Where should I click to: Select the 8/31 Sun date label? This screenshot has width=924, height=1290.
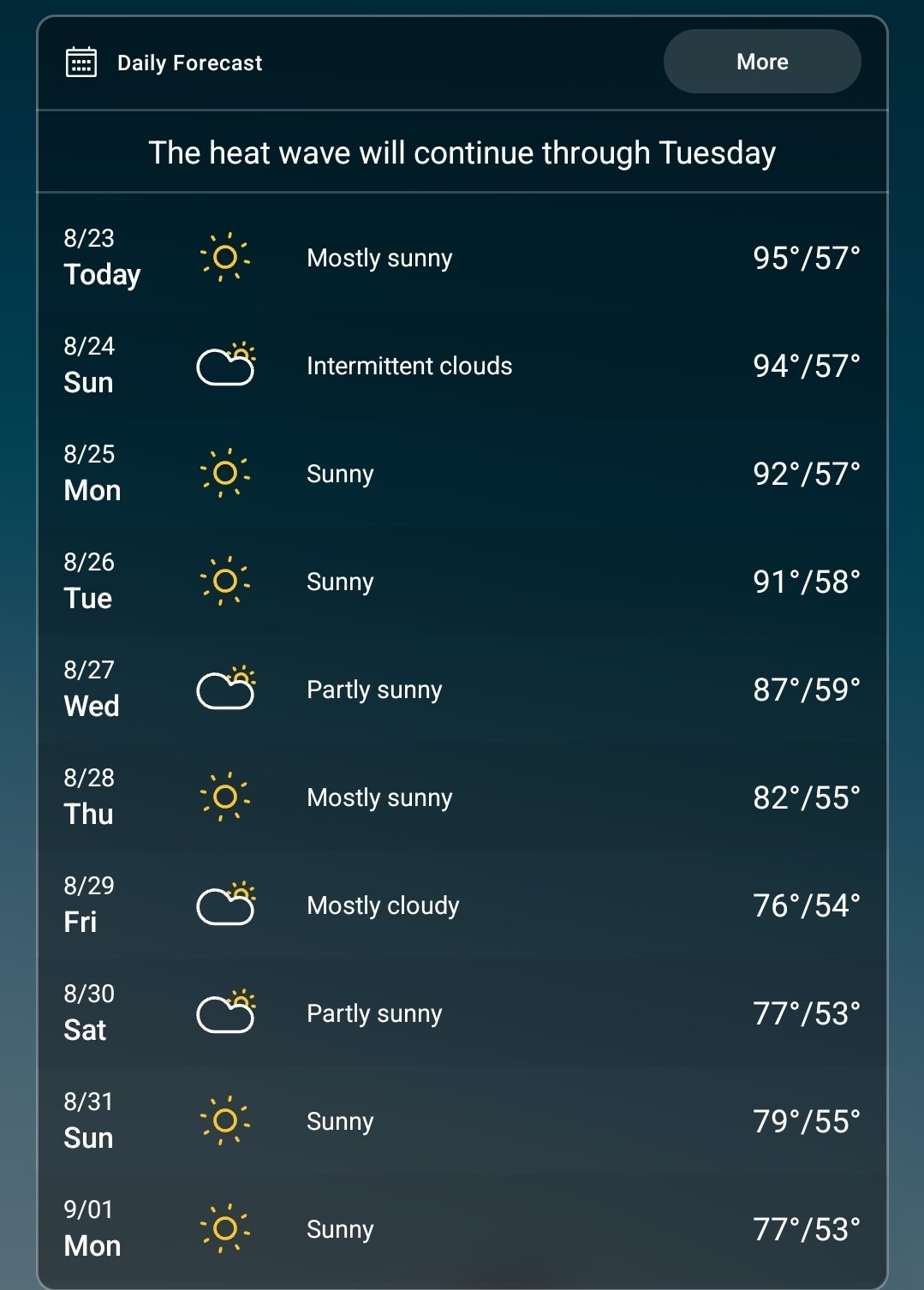[x=89, y=1120]
